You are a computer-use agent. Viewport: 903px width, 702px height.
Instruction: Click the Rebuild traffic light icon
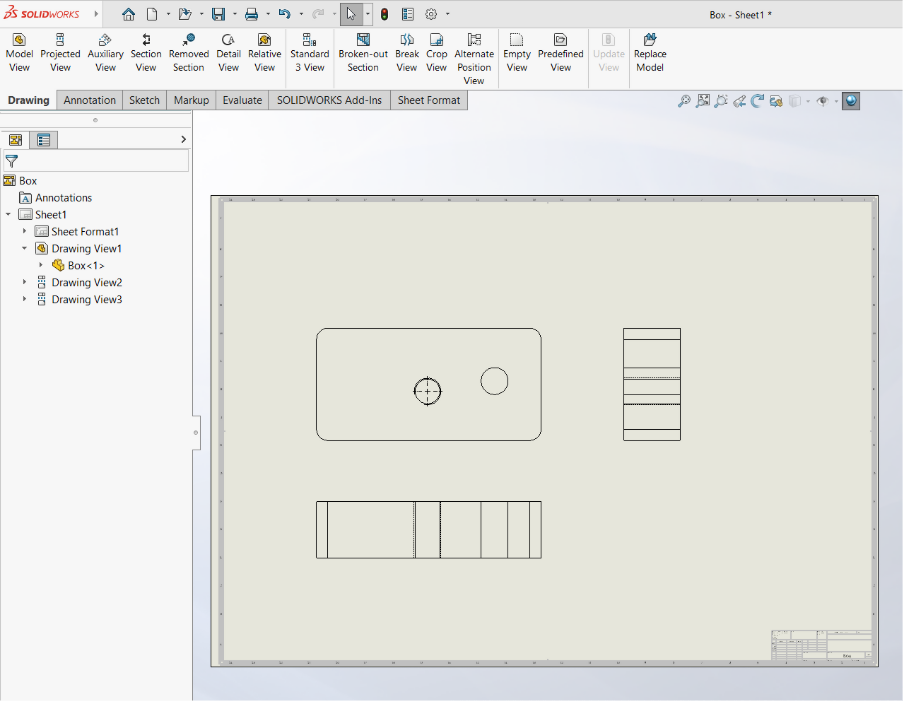point(384,14)
